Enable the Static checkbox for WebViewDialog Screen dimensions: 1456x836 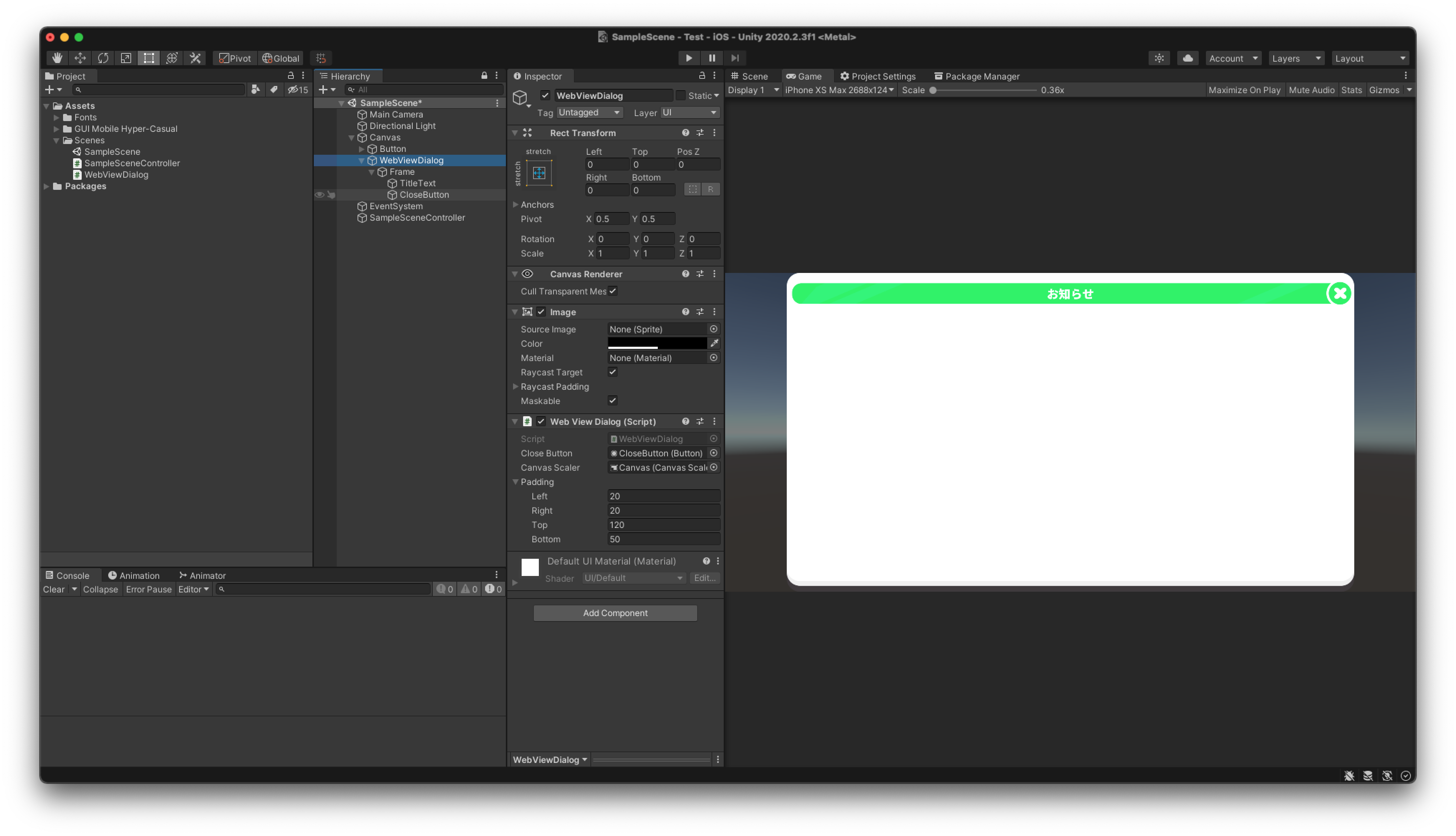pos(681,95)
